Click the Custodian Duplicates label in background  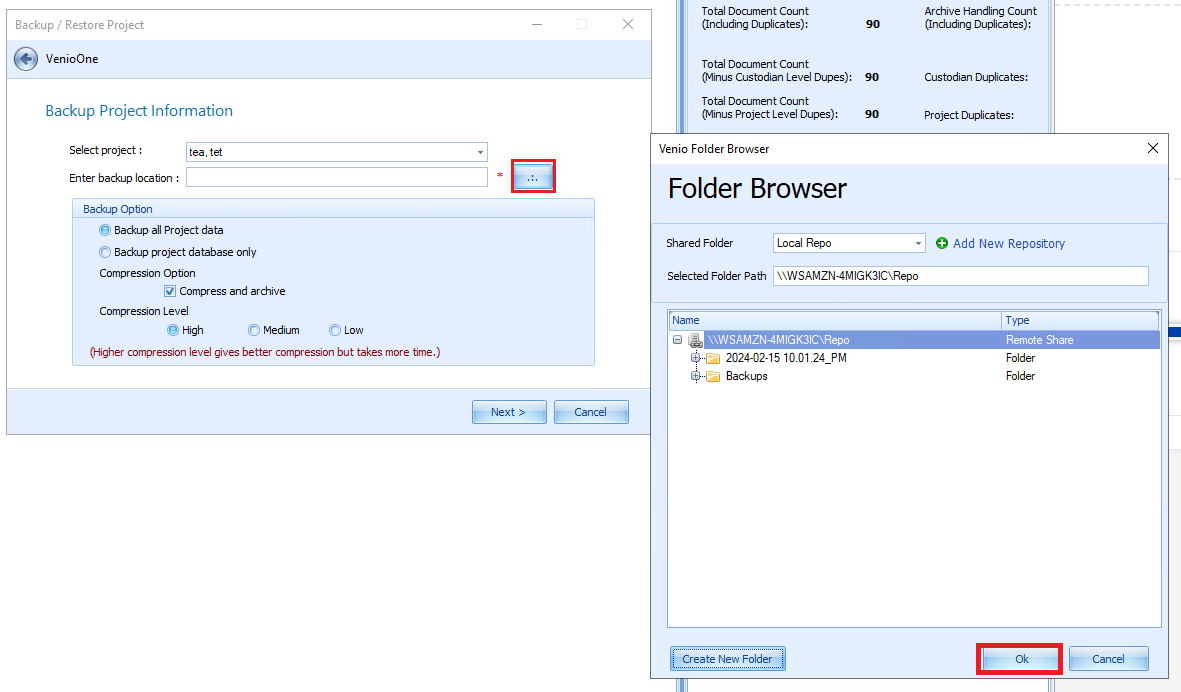click(x=975, y=78)
